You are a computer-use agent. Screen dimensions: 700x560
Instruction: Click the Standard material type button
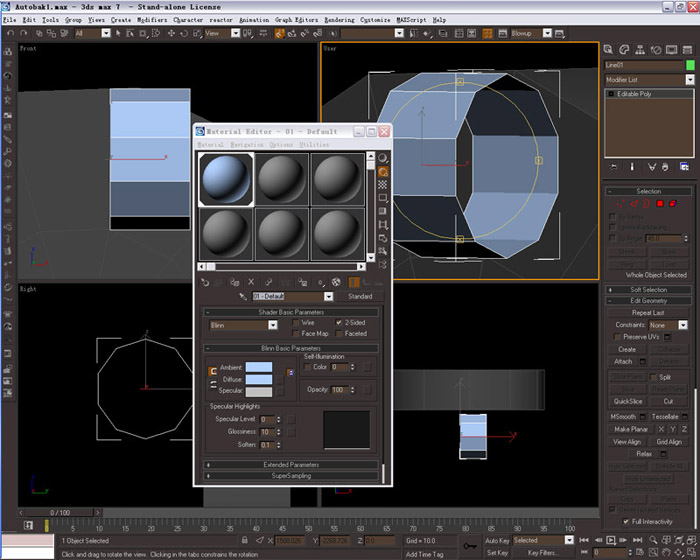tap(360, 297)
